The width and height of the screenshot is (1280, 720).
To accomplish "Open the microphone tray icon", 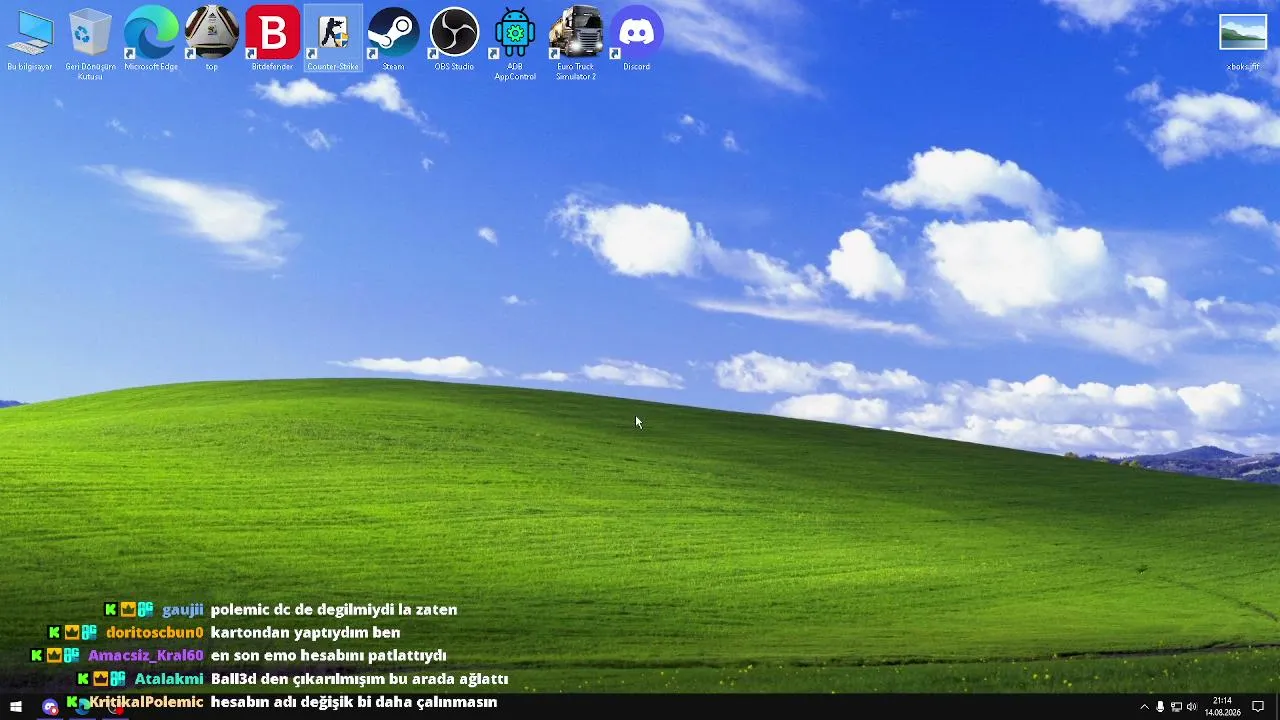I will pyautogui.click(x=1160, y=707).
